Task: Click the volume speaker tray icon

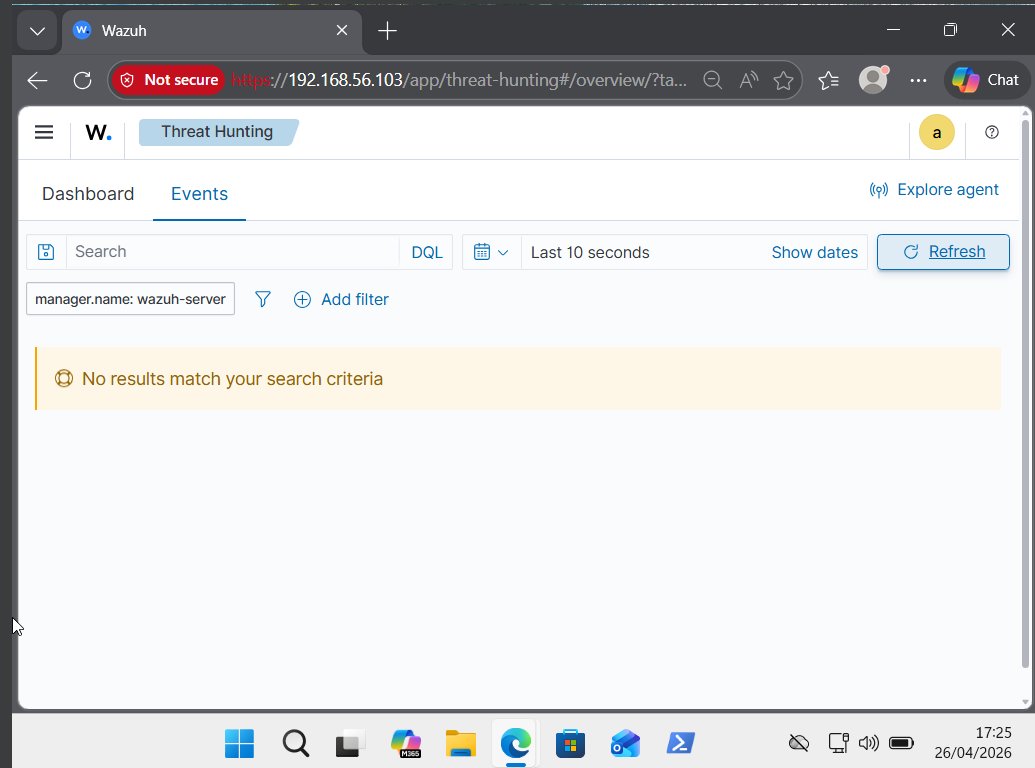Action: (x=869, y=744)
